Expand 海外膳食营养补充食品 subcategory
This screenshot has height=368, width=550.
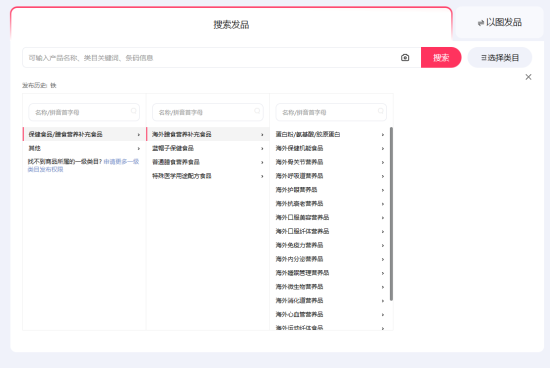(x=208, y=134)
